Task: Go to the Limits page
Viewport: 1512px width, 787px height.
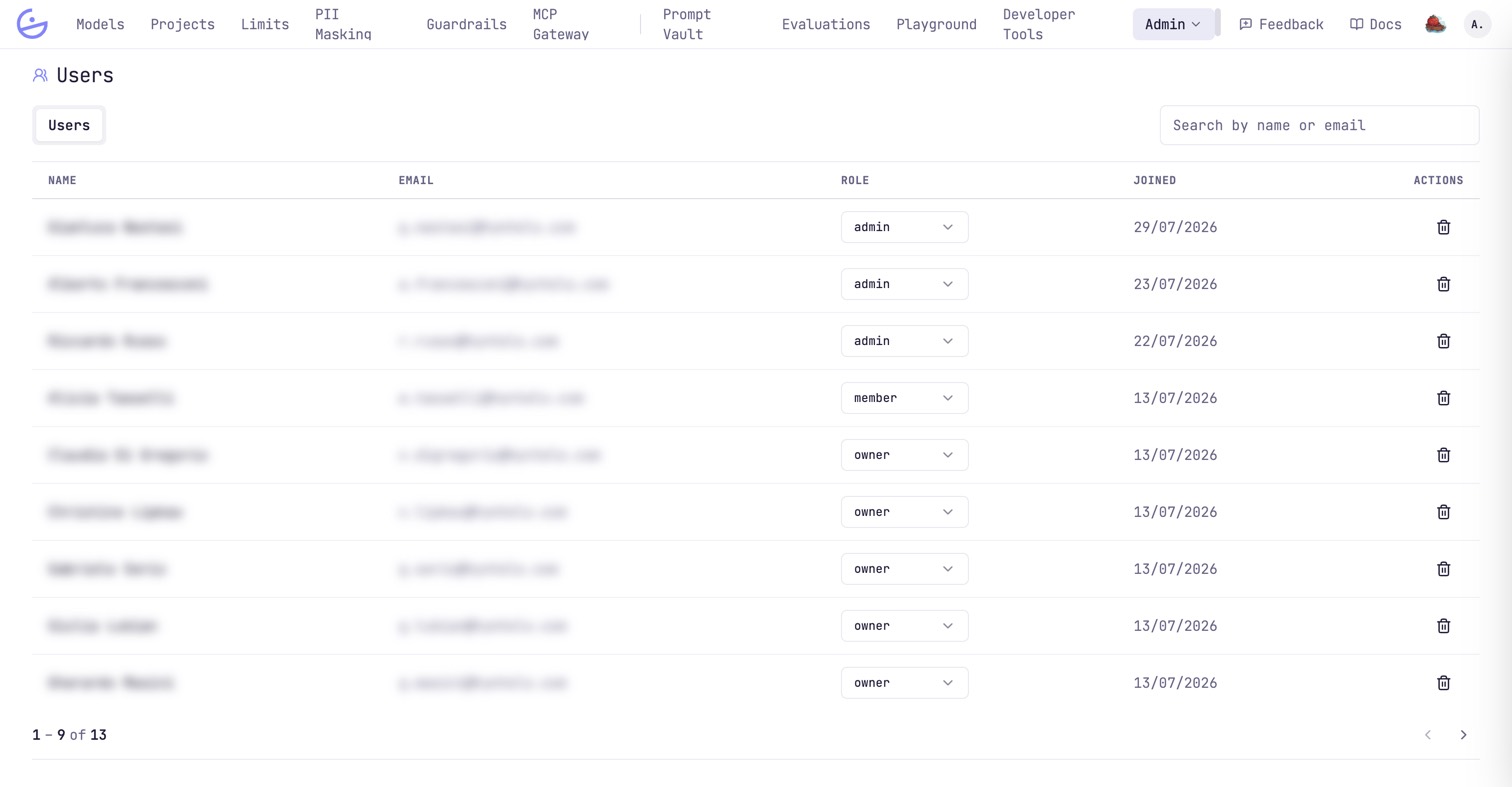Action: coord(265,24)
